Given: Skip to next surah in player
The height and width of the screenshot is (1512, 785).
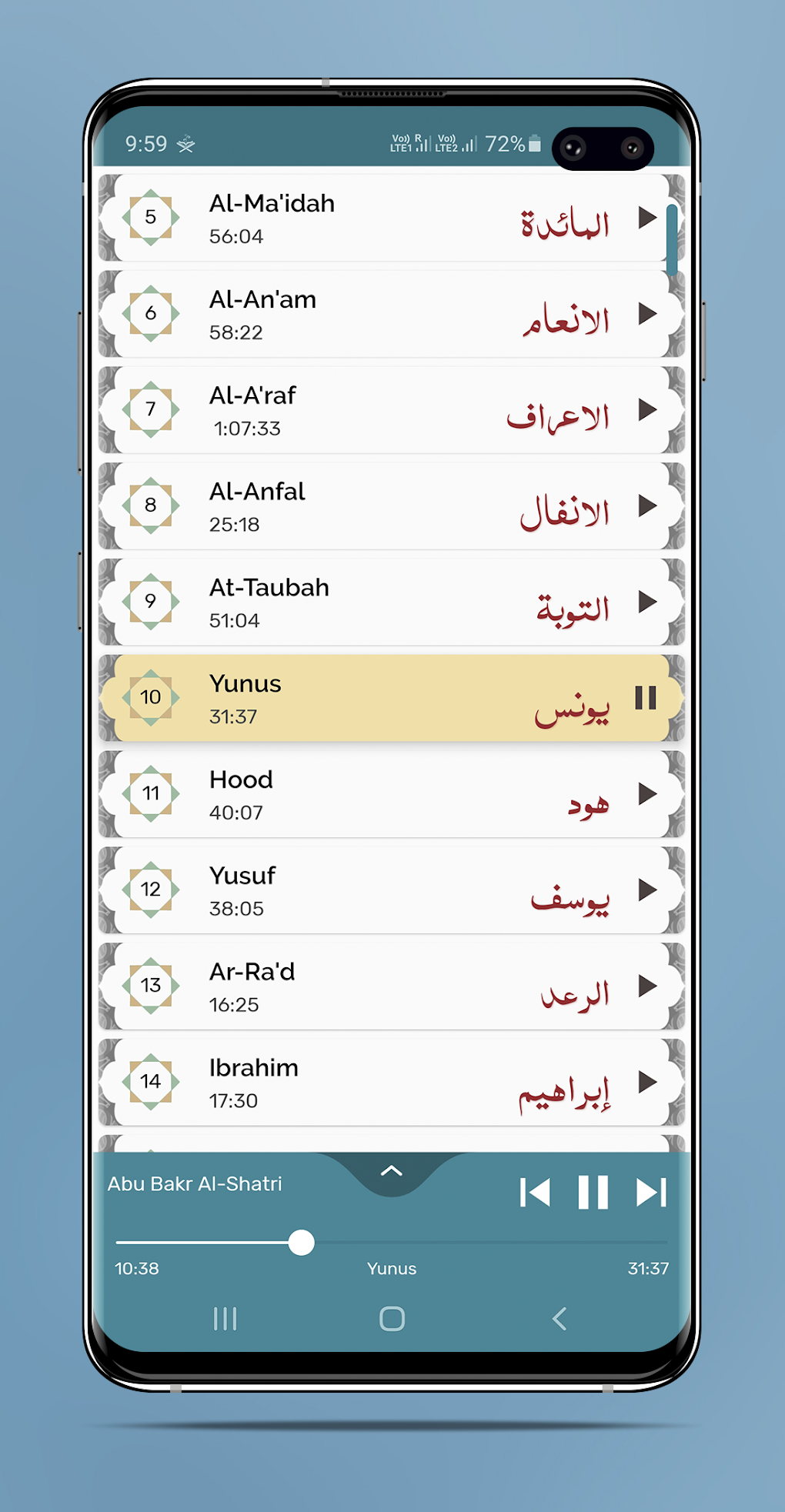Looking at the screenshot, I should (x=651, y=1193).
